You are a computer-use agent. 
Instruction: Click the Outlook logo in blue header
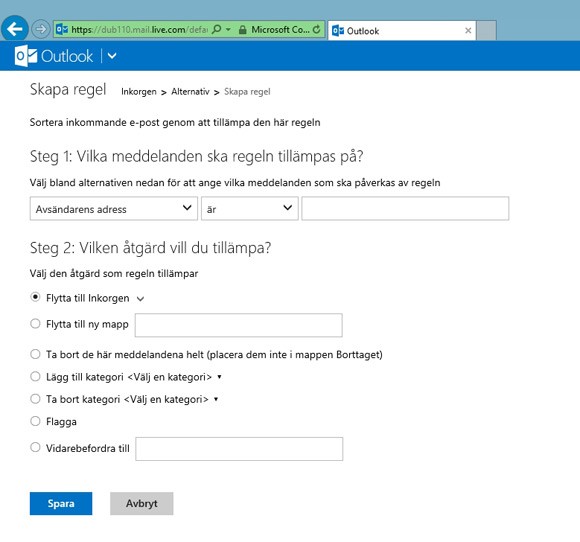click(x=54, y=56)
